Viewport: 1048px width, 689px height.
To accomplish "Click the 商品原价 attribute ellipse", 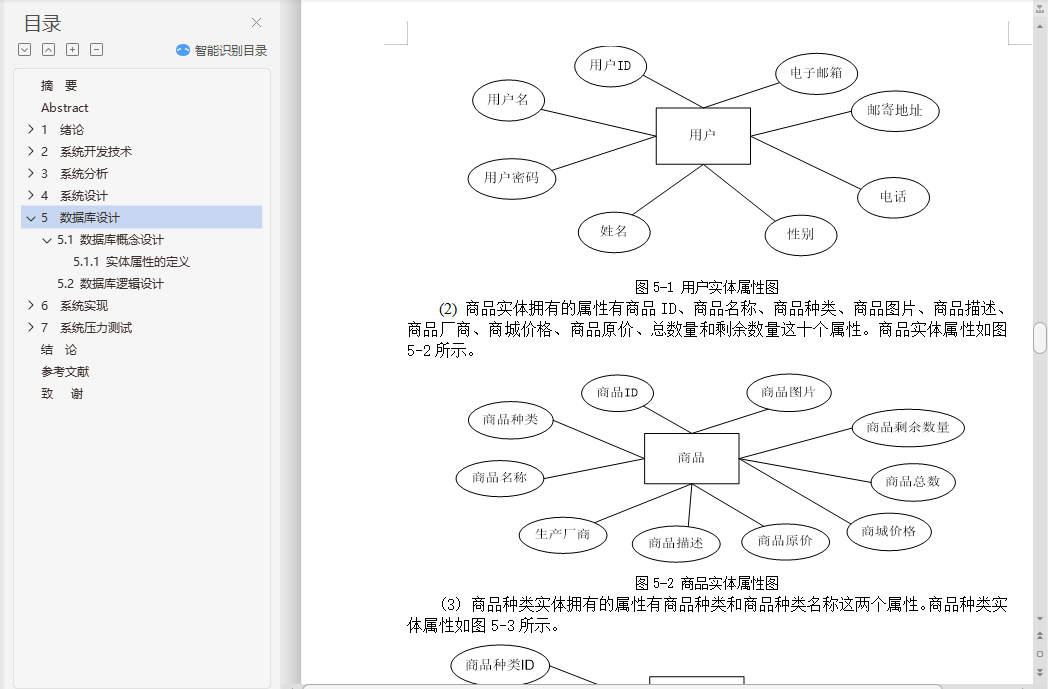I will (x=785, y=541).
